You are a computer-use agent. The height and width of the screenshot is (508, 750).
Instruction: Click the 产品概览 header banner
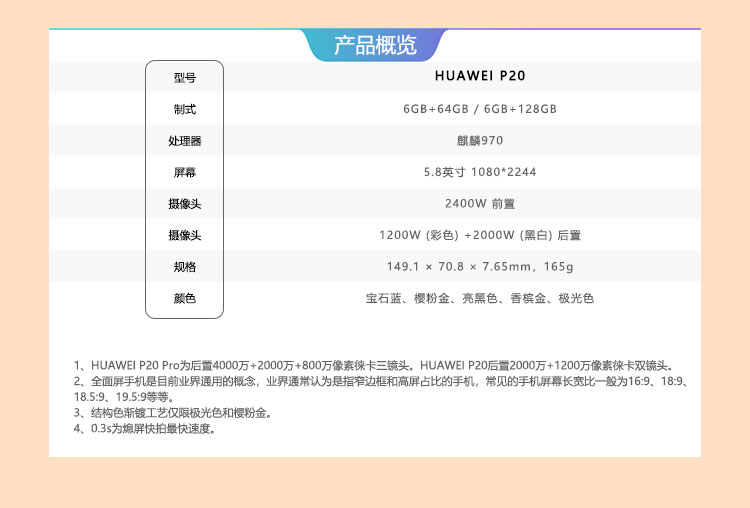click(x=375, y=45)
